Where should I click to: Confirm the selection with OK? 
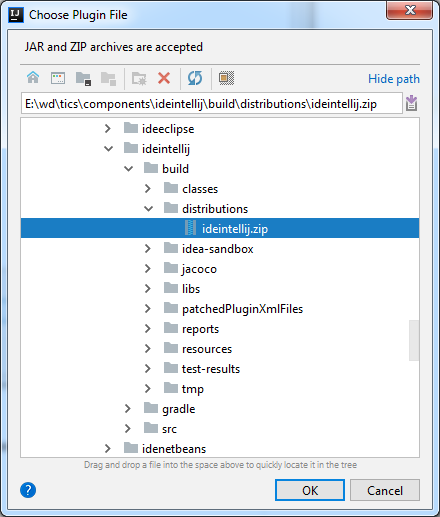(310, 490)
